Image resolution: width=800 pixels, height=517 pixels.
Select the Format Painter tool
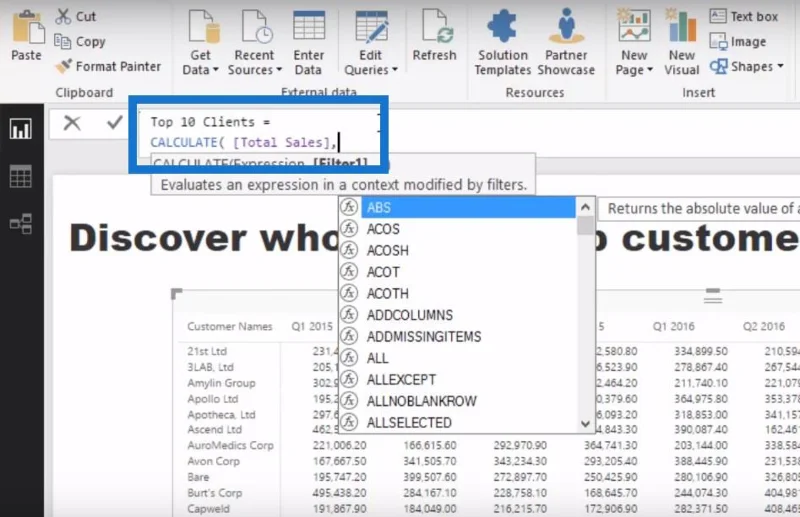pos(108,66)
